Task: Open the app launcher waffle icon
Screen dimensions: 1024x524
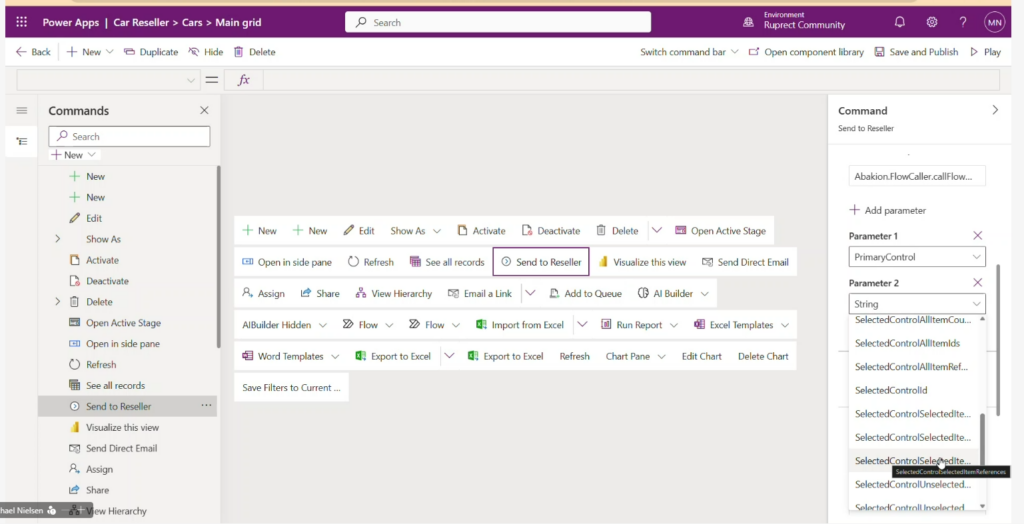Action: [x=21, y=22]
